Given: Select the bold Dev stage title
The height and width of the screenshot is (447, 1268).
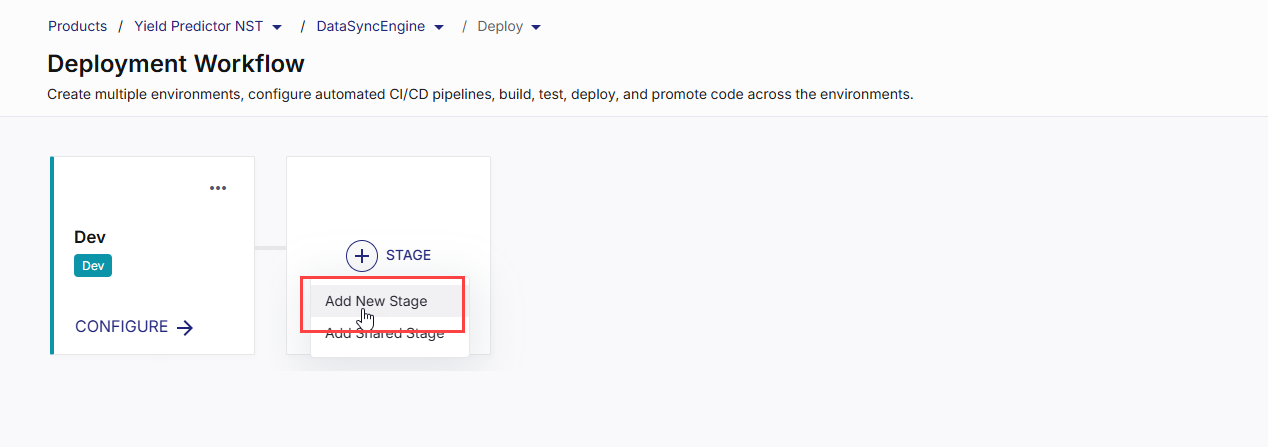Looking at the screenshot, I should (x=90, y=237).
